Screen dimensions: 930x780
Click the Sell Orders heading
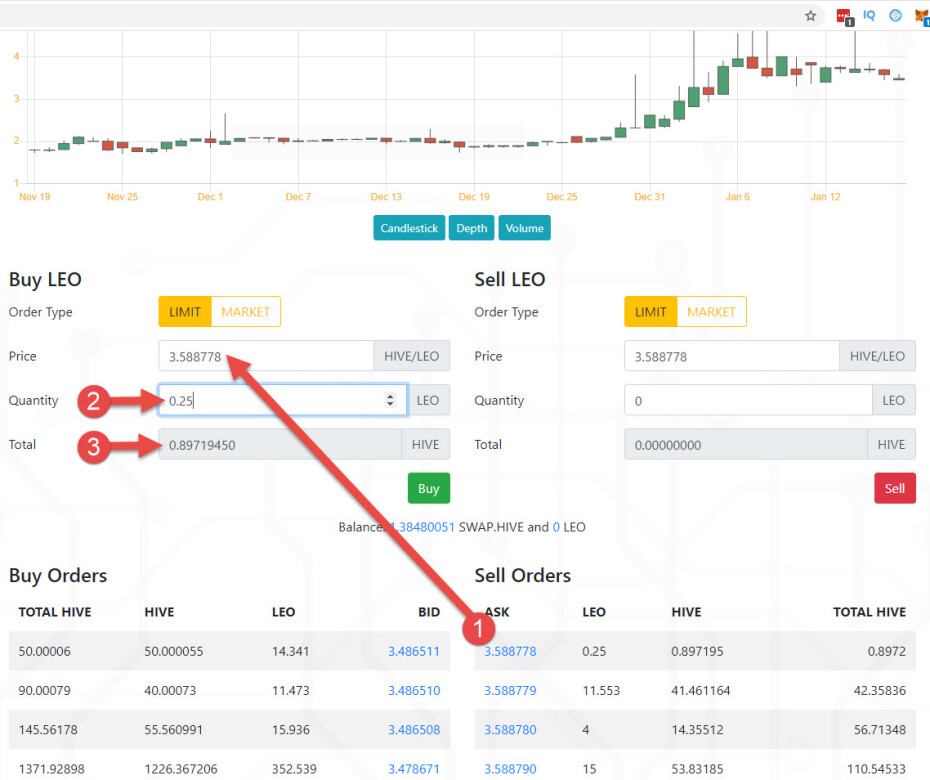point(523,575)
